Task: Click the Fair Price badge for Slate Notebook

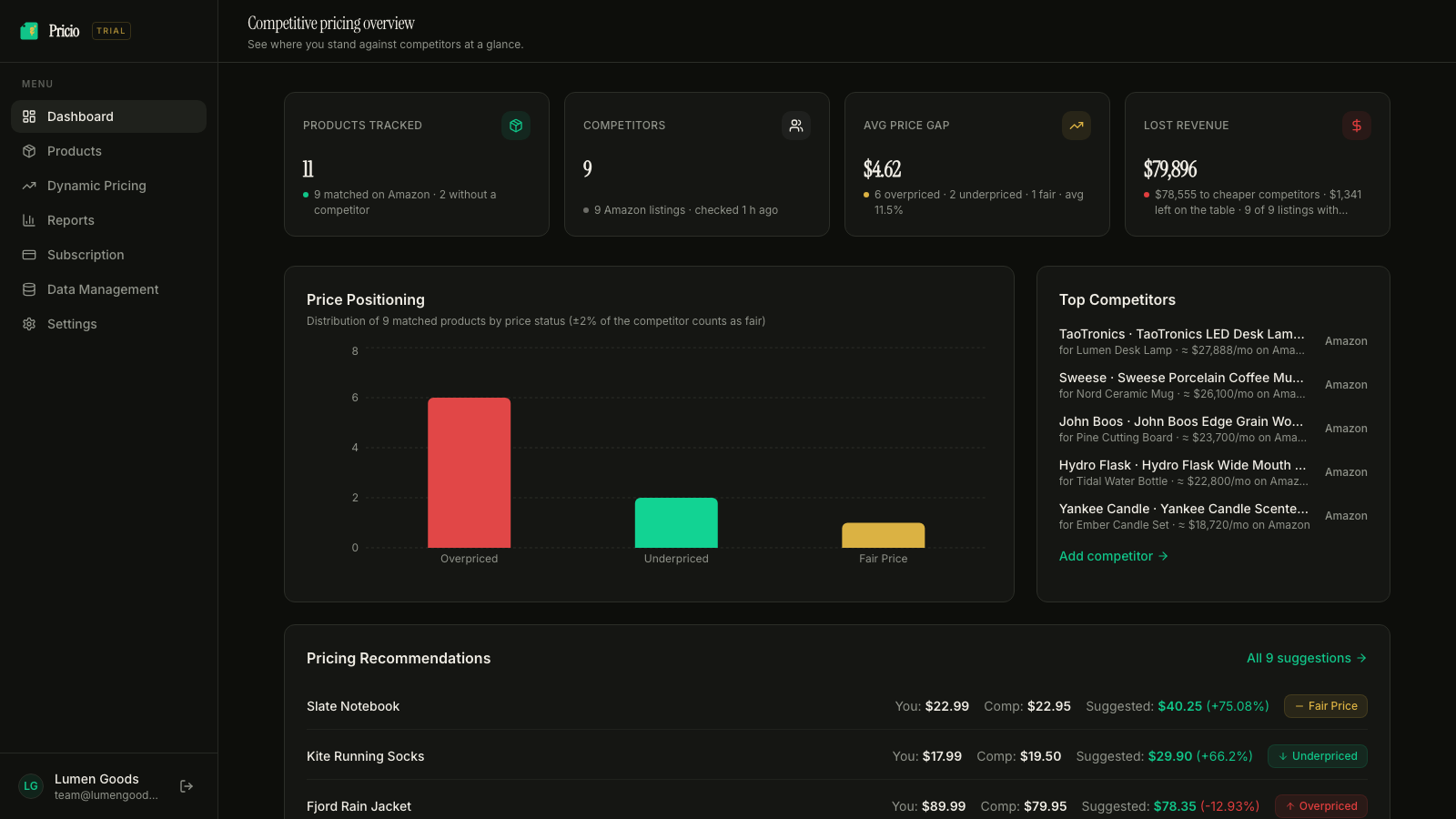Action: pos(1325,706)
